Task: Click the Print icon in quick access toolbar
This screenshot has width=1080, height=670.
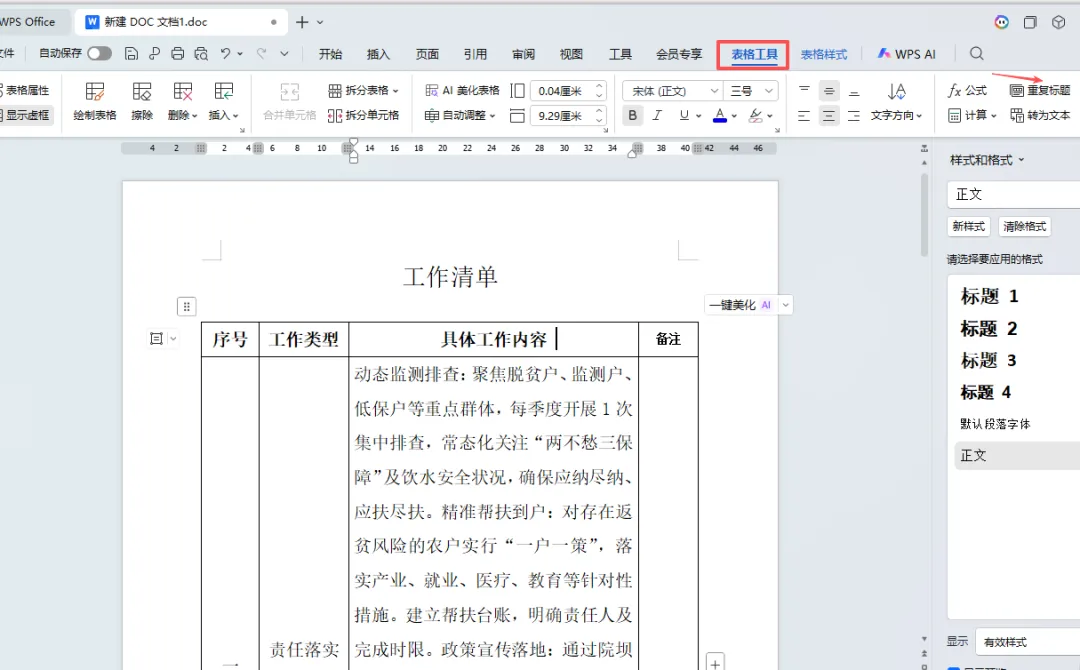Action: click(x=178, y=54)
